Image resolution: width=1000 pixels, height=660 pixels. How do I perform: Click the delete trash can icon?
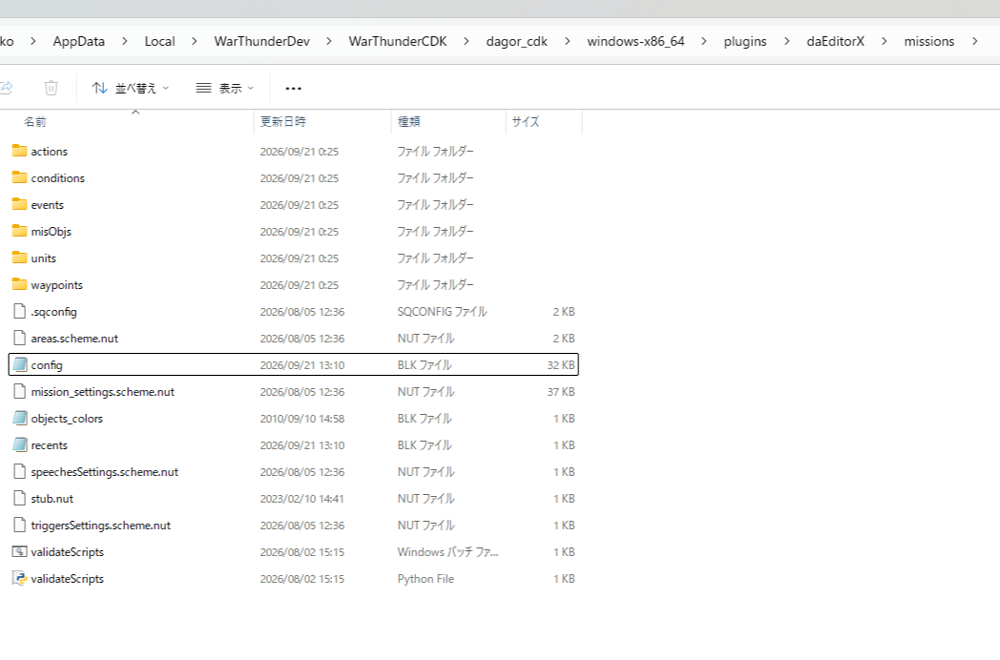tap(51, 88)
